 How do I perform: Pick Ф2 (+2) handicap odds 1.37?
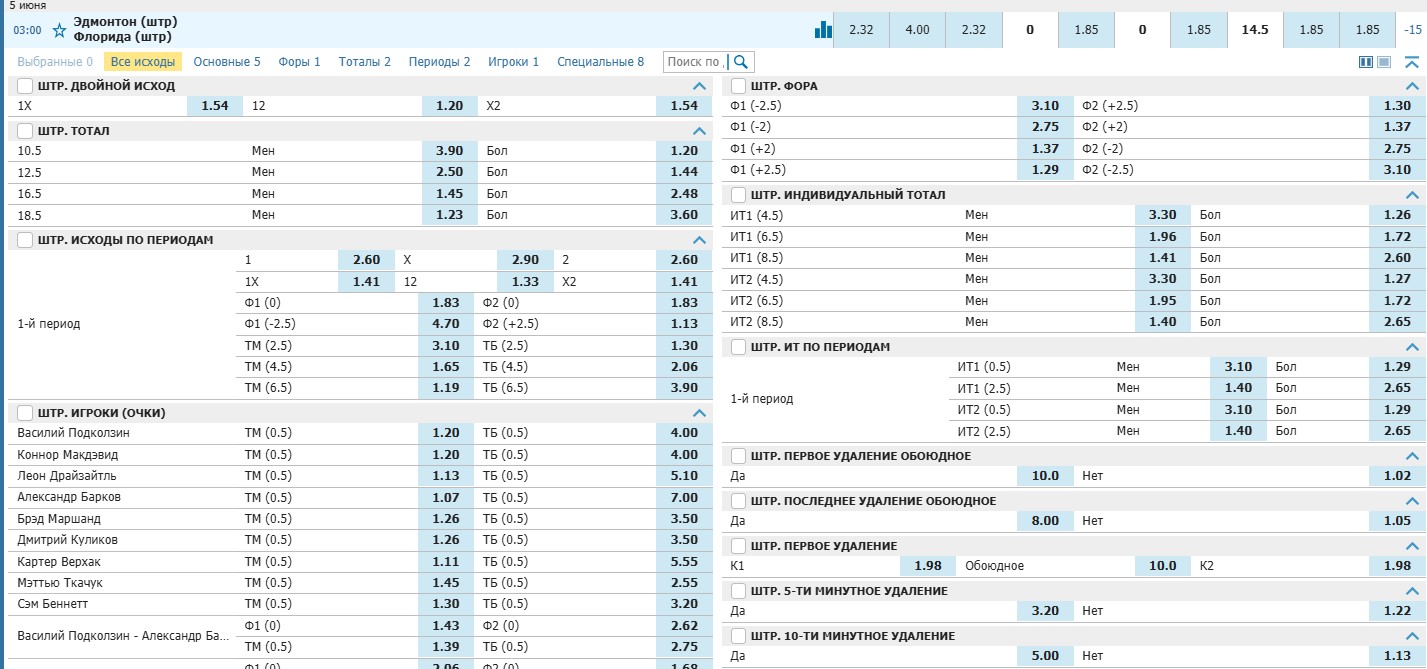click(x=1398, y=127)
